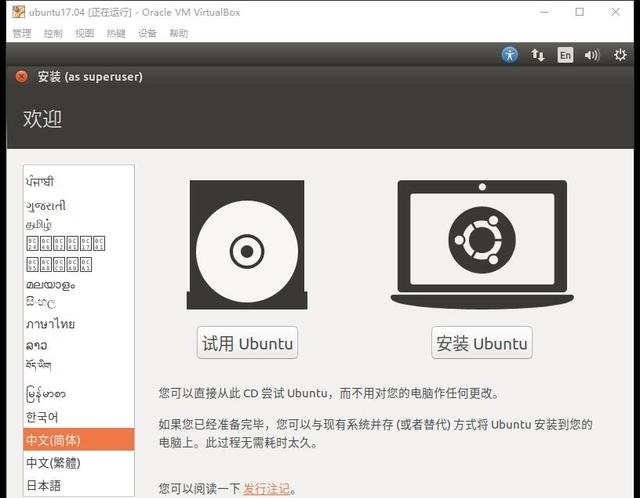Open the 管理 menu
640x498 pixels.
tap(22, 33)
